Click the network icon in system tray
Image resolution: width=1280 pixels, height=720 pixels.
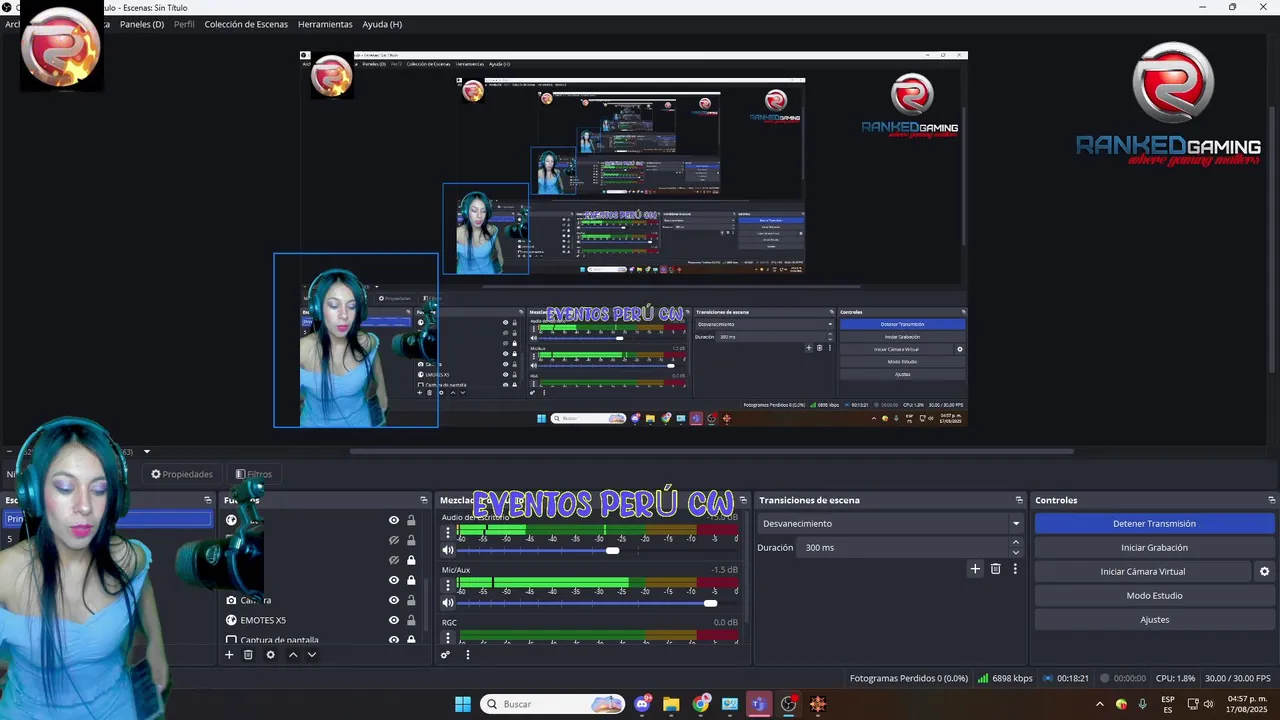pyautogui.click(x=1192, y=704)
